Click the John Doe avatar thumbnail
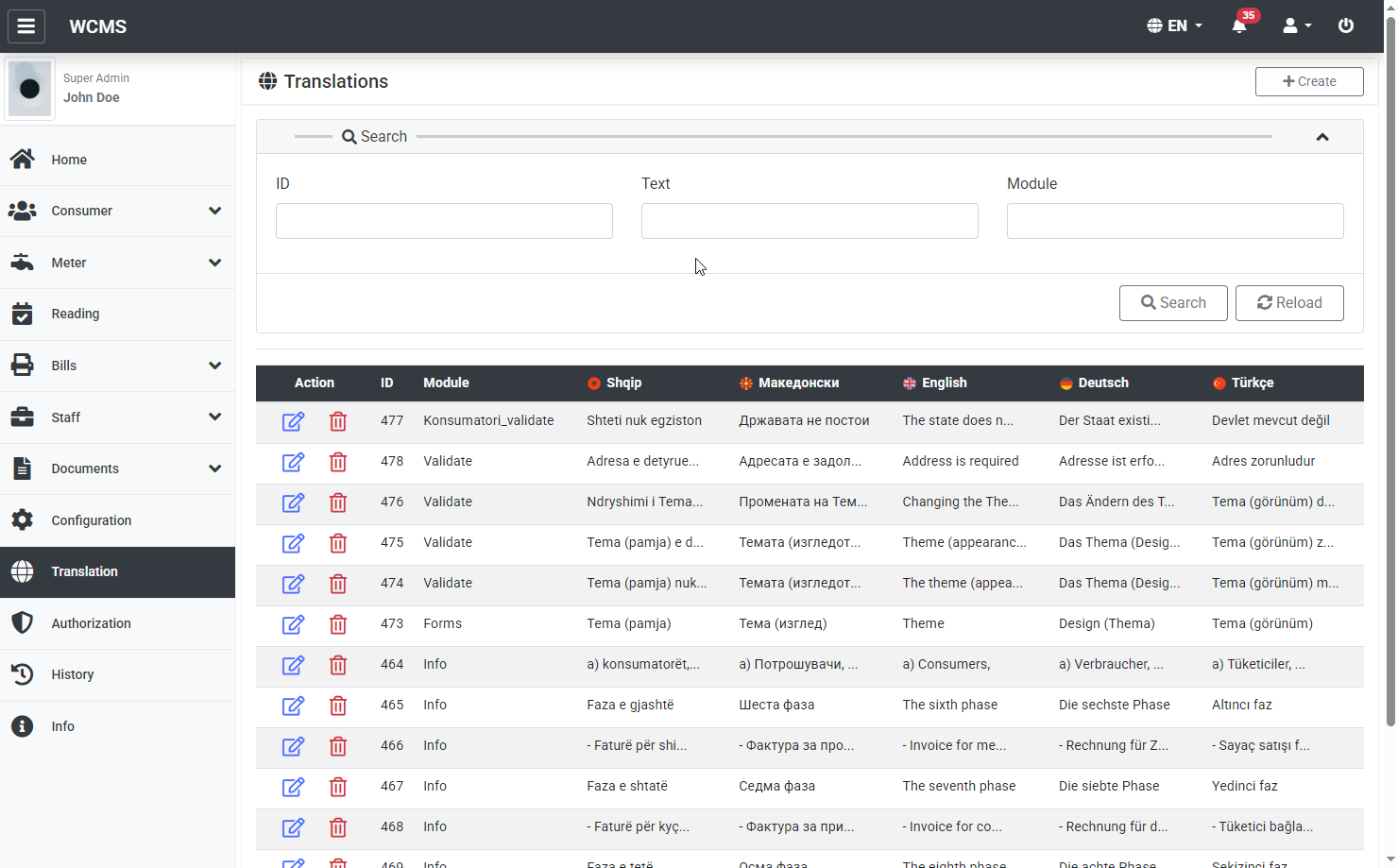Image resolution: width=1398 pixels, height=868 pixels. (30, 89)
